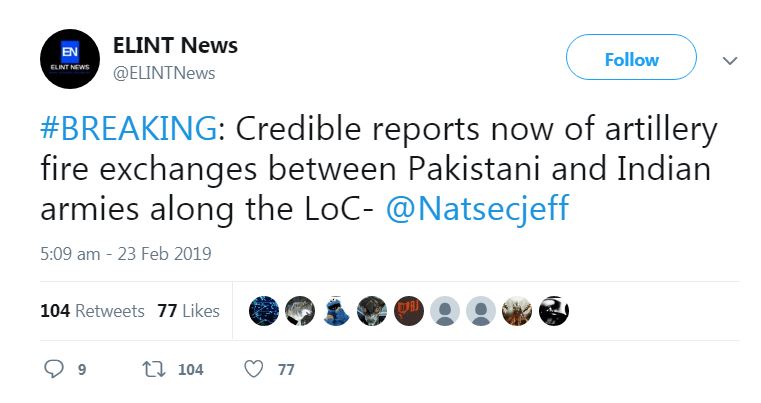View the 77 Likes list
The width and height of the screenshot is (761, 403).
[188, 311]
